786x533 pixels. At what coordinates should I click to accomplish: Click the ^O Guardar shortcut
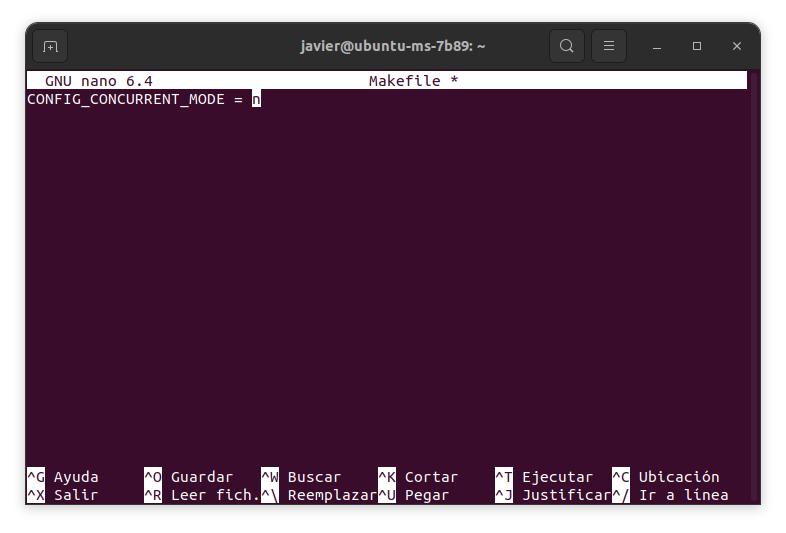(x=188, y=477)
